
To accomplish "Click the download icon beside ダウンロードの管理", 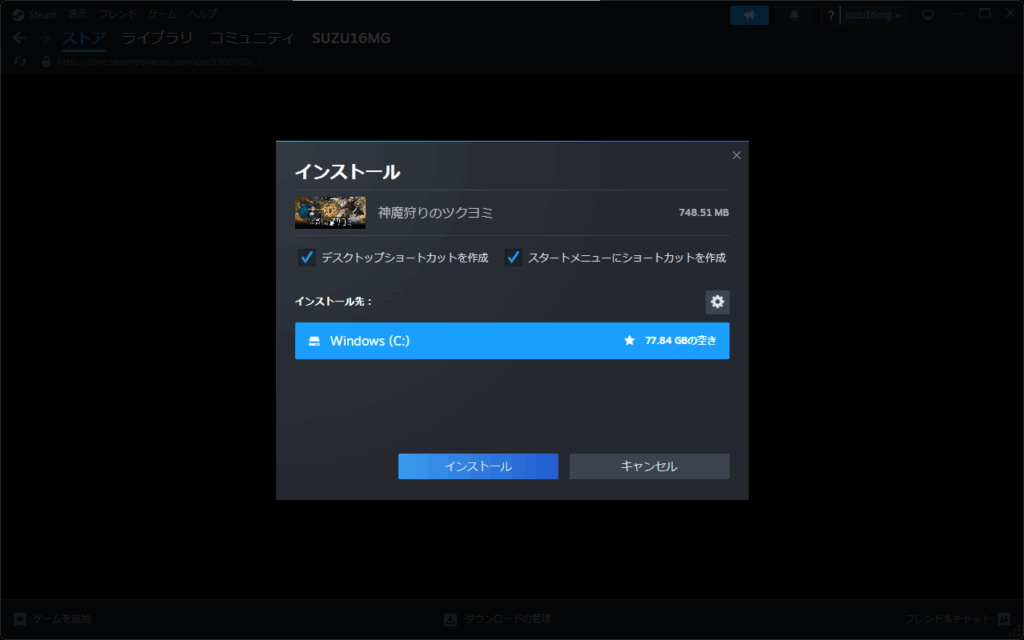I will coord(450,619).
